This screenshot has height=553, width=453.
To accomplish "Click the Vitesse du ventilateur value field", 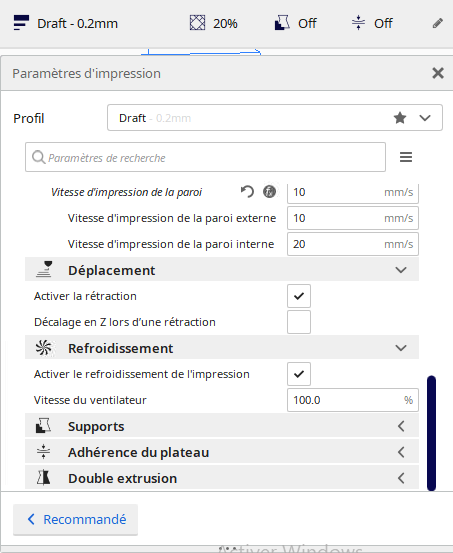I will click(353, 400).
